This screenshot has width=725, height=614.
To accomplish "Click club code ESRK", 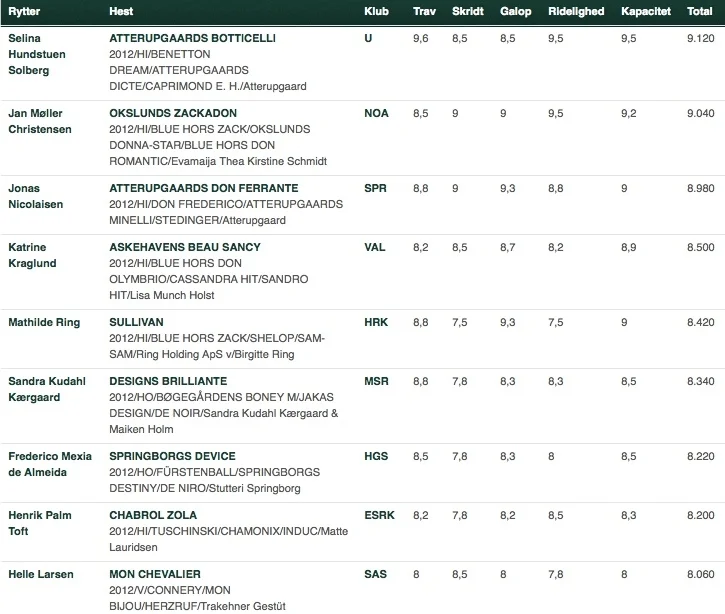I will (x=380, y=516).
